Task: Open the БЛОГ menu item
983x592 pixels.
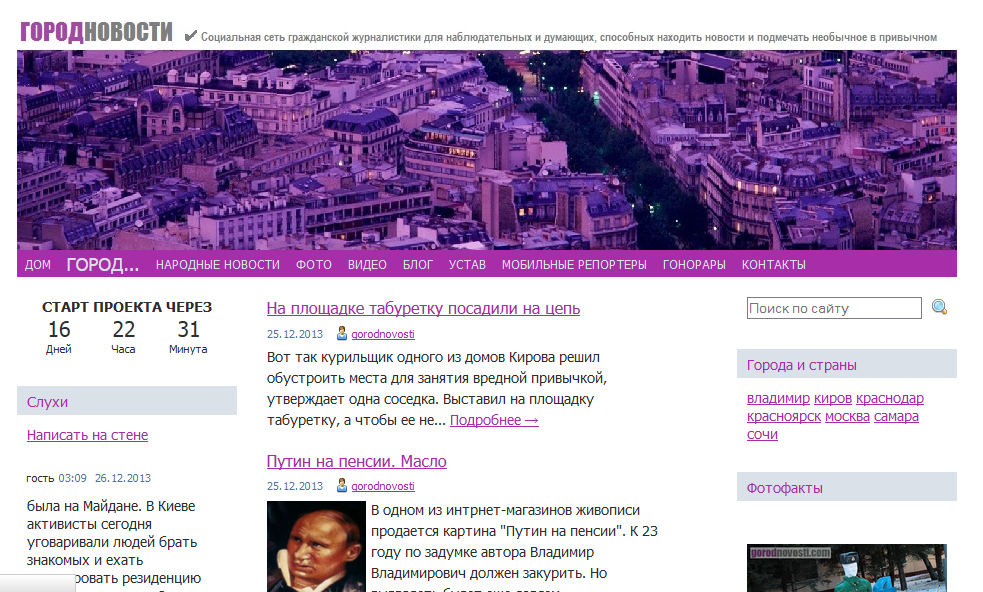Action: [418, 265]
